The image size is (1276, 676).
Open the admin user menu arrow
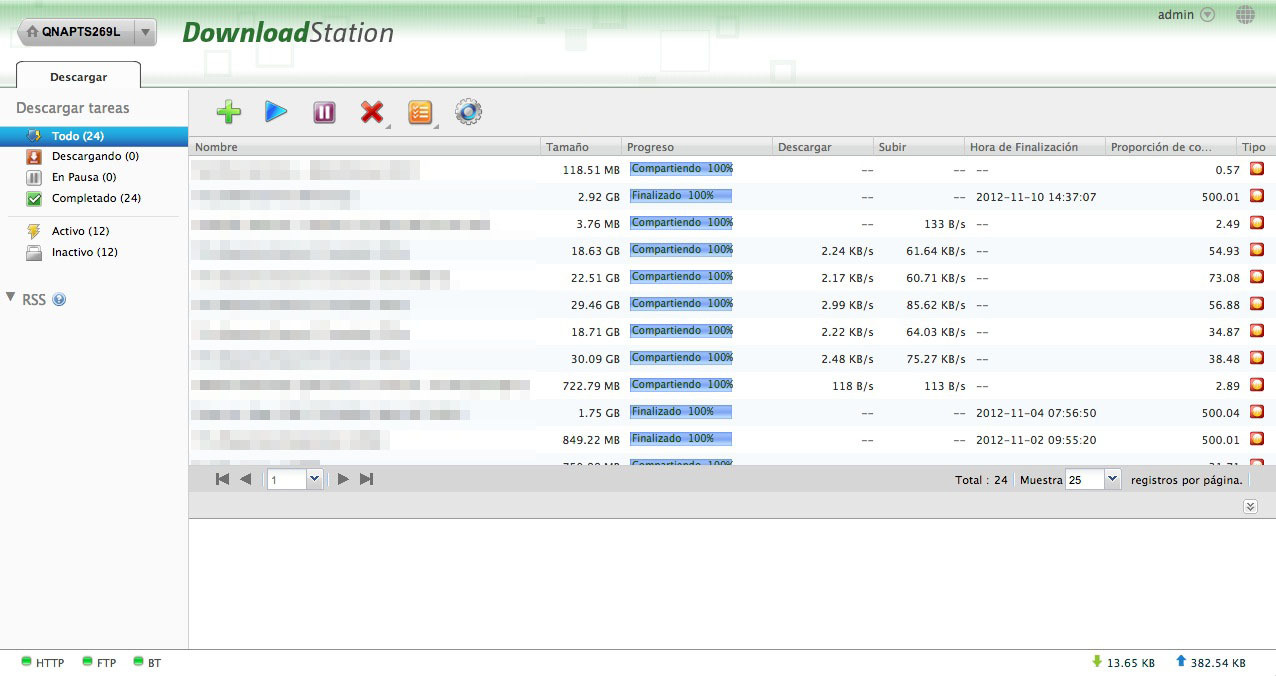click(1207, 15)
